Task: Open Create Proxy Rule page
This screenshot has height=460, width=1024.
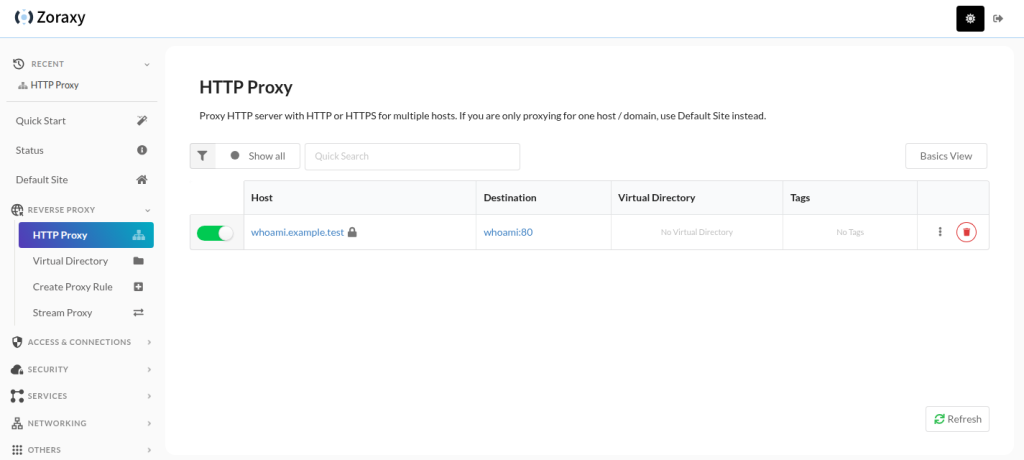Action: click(86, 287)
